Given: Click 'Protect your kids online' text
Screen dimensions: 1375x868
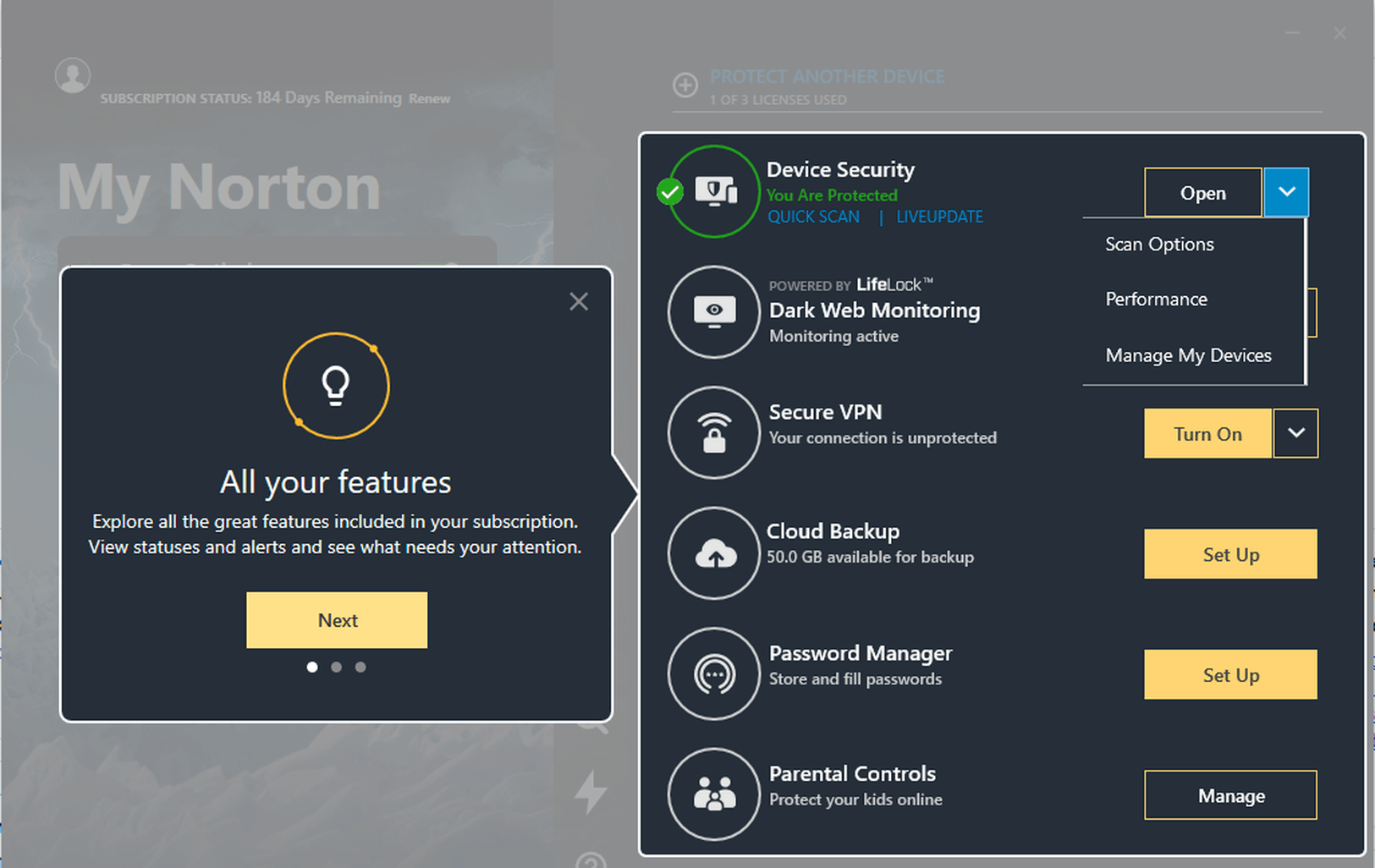Looking at the screenshot, I should [x=855, y=799].
